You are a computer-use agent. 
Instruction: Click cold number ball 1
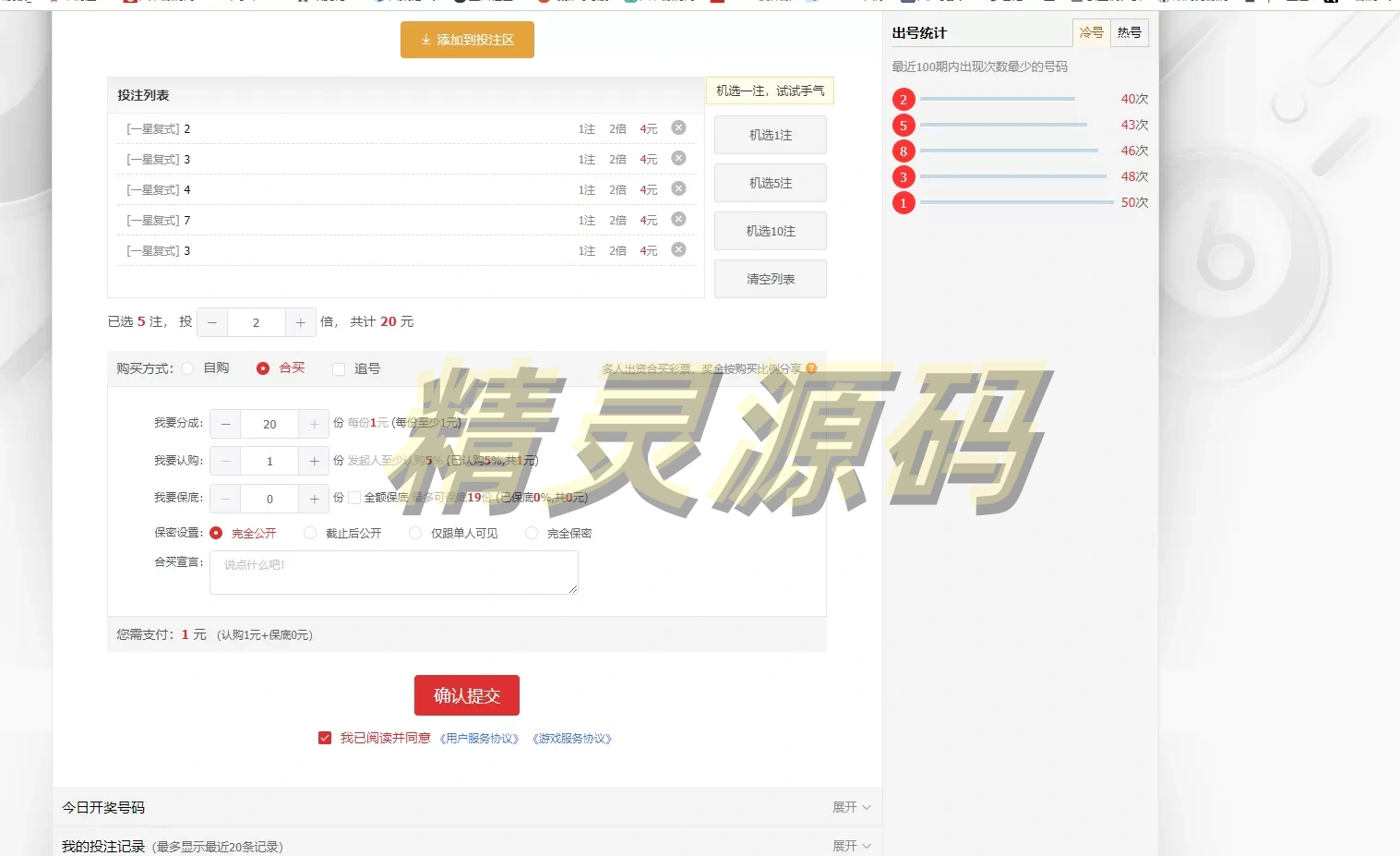[x=903, y=203]
